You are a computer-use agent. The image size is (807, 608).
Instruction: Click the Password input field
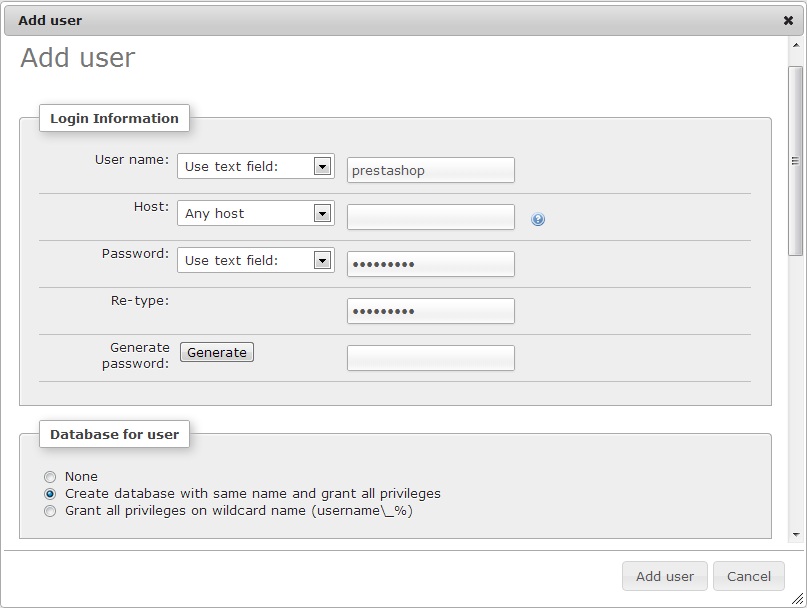pos(431,264)
